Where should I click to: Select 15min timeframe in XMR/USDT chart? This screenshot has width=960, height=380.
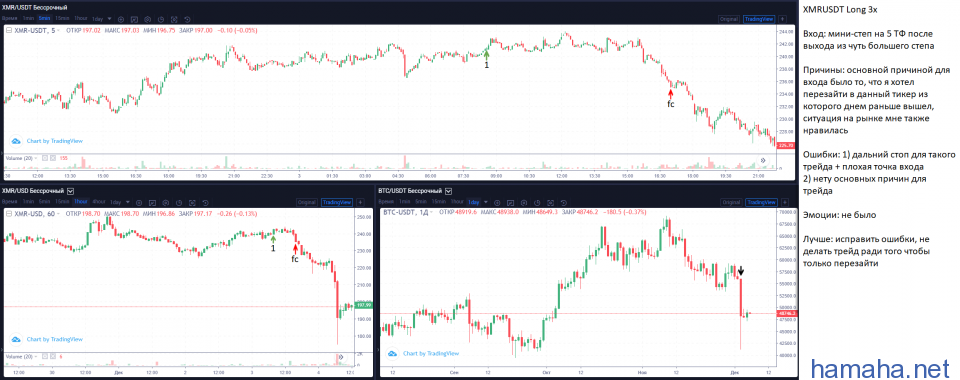[x=62, y=18]
